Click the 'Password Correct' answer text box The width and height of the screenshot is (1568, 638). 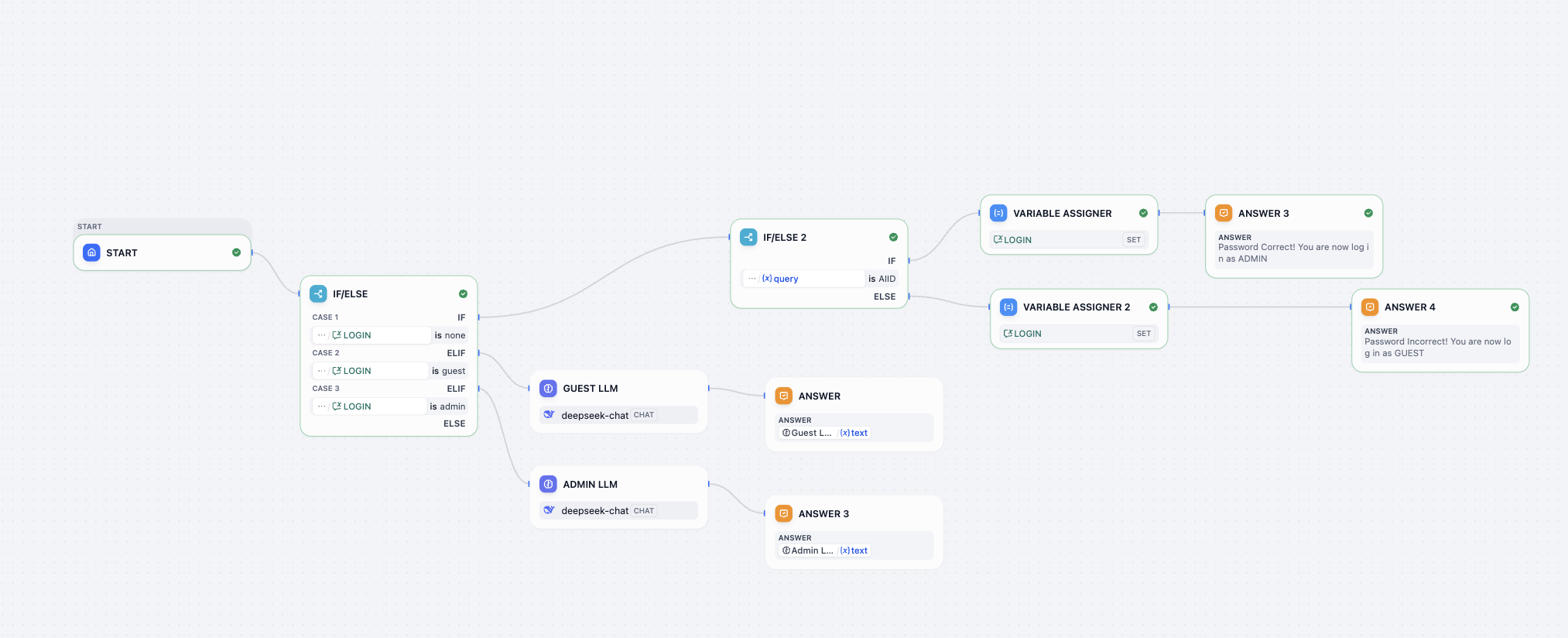click(x=1292, y=253)
